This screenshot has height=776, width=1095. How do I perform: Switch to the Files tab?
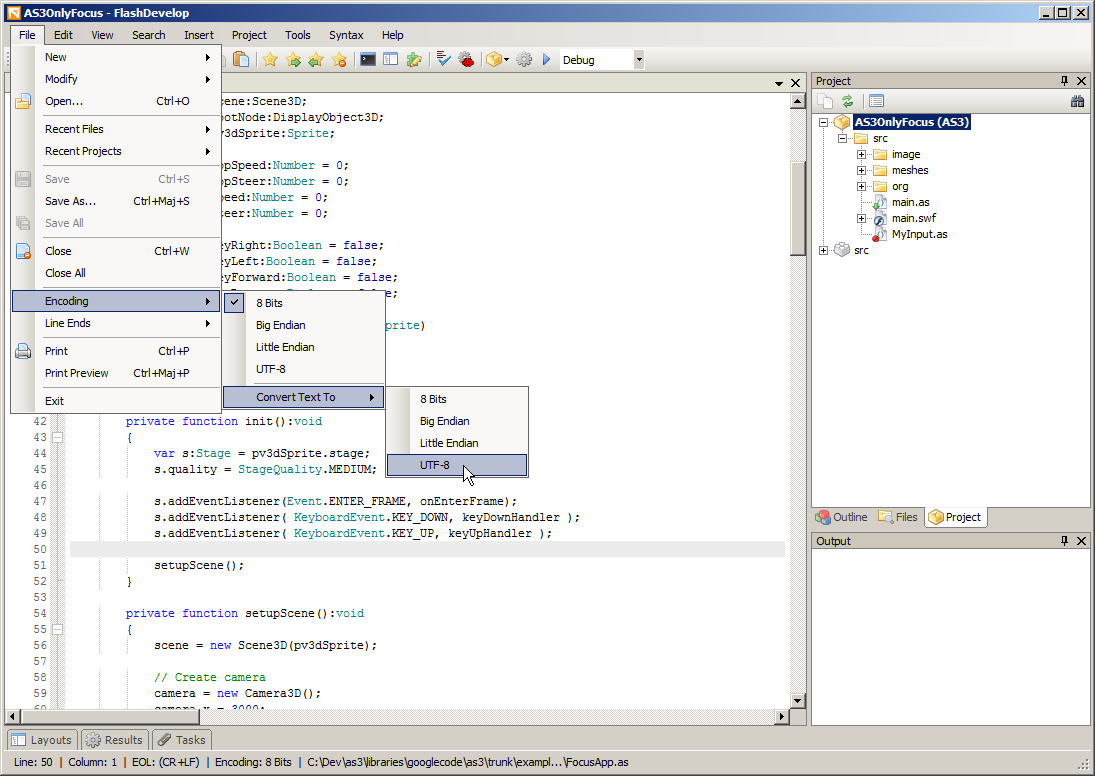(x=898, y=518)
